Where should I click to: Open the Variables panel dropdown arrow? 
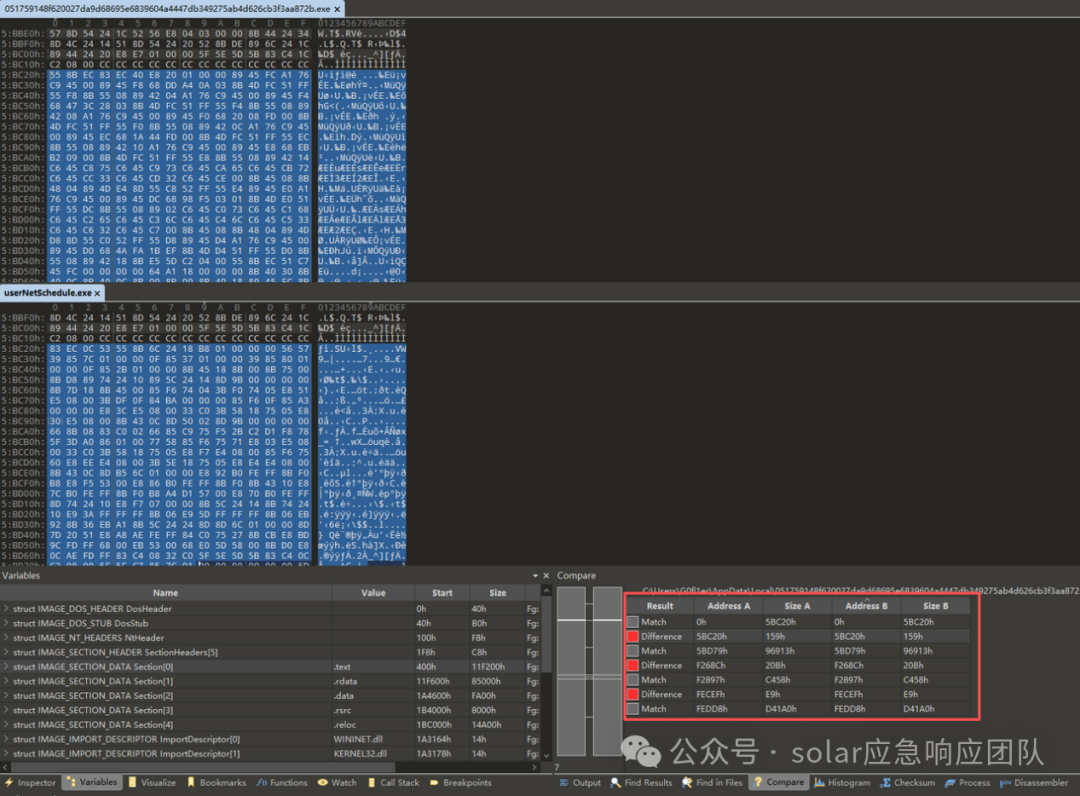tap(535, 576)
